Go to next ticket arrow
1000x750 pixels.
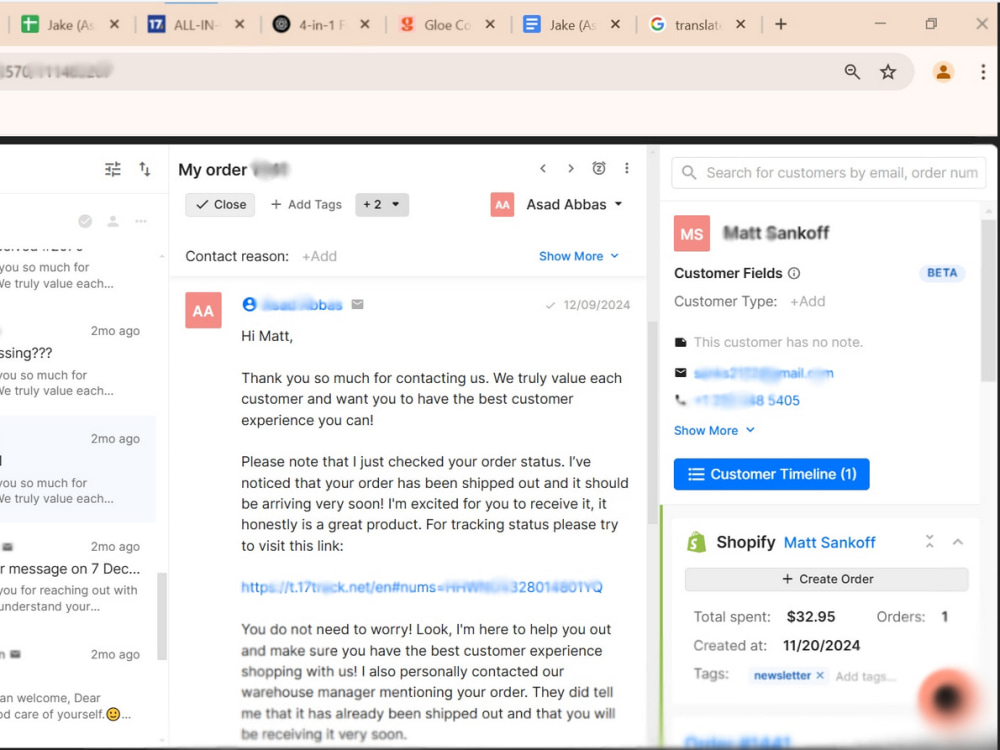(x=571, y=168)
